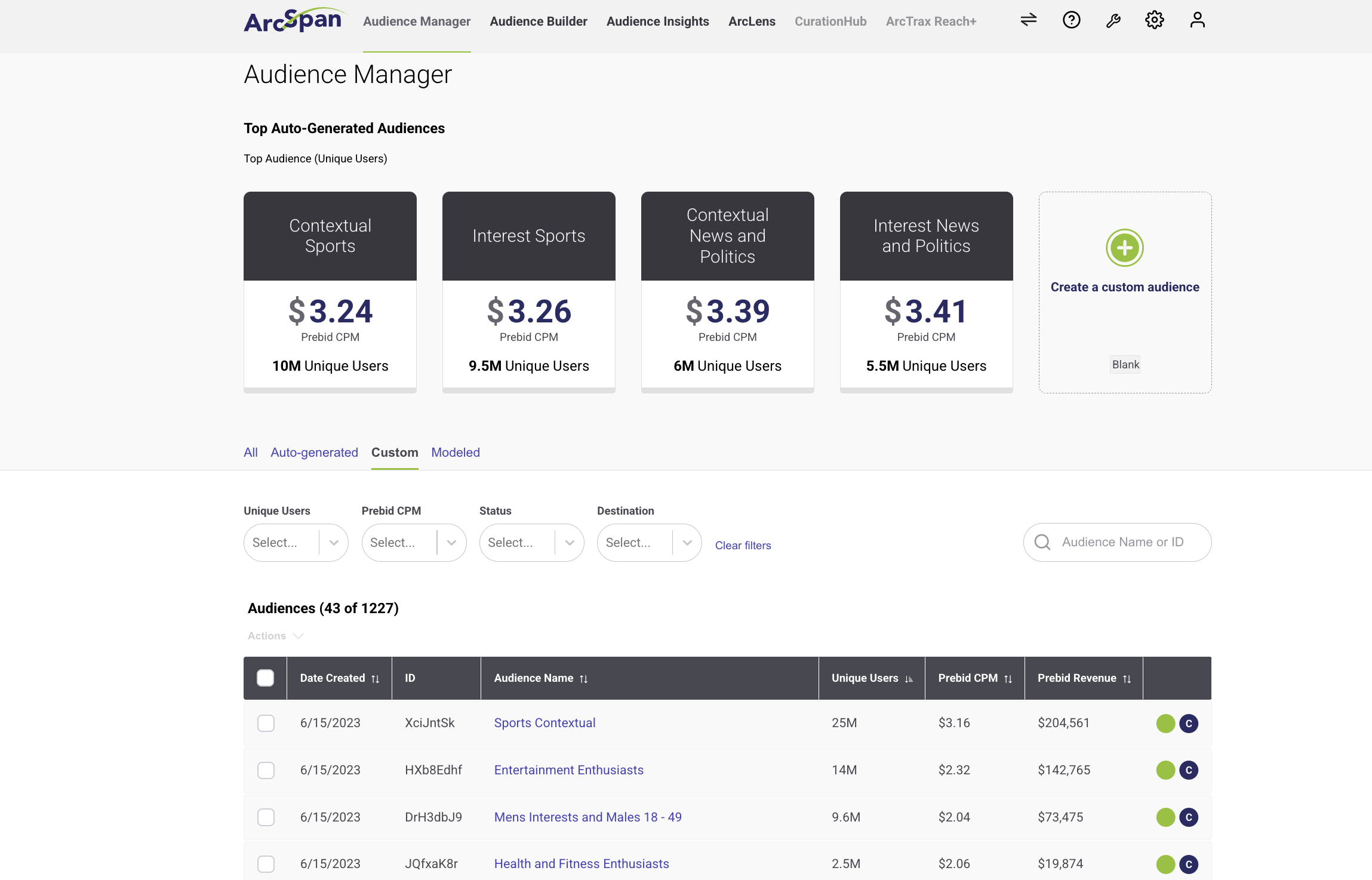Open the Status filter dropdown
1372x880 pixels.
pos(531,543)
